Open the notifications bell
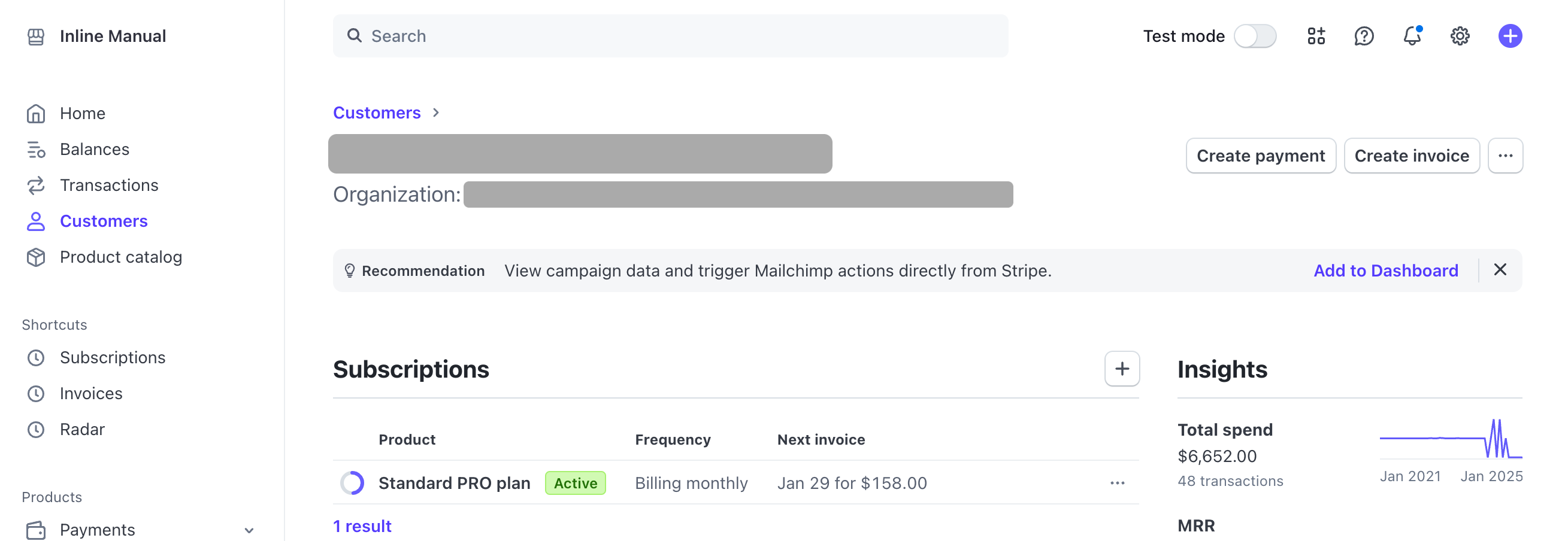Viewport: 1568px width, 541px height. (x=1412, y=36)
